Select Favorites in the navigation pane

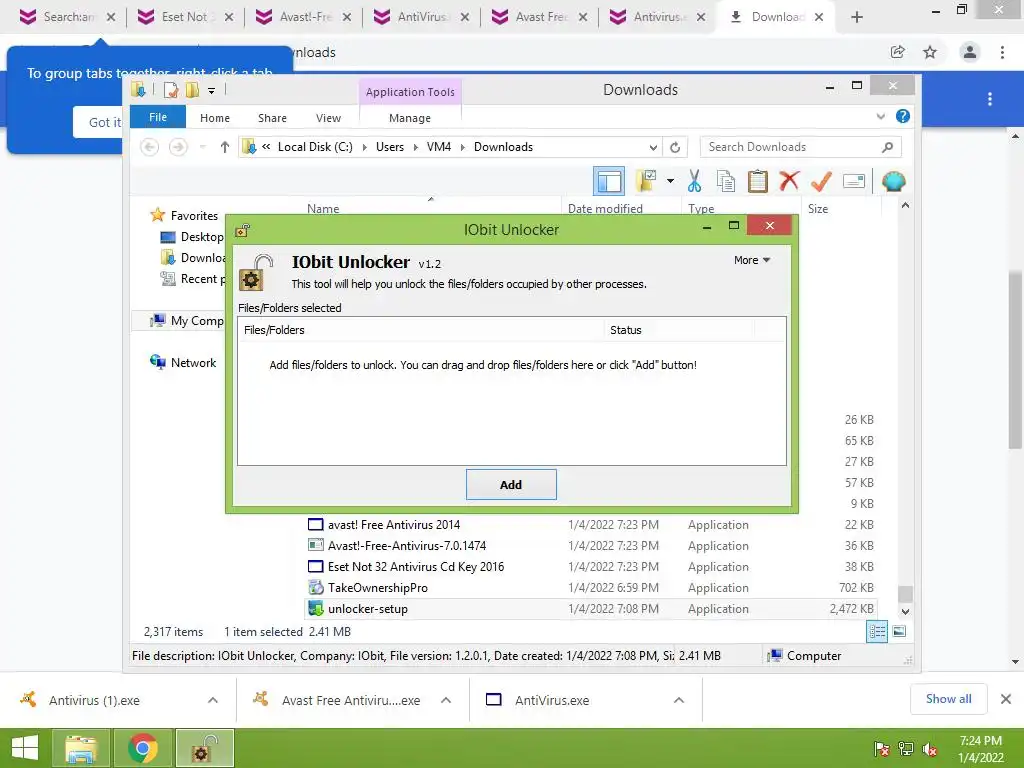coord(194,216)
